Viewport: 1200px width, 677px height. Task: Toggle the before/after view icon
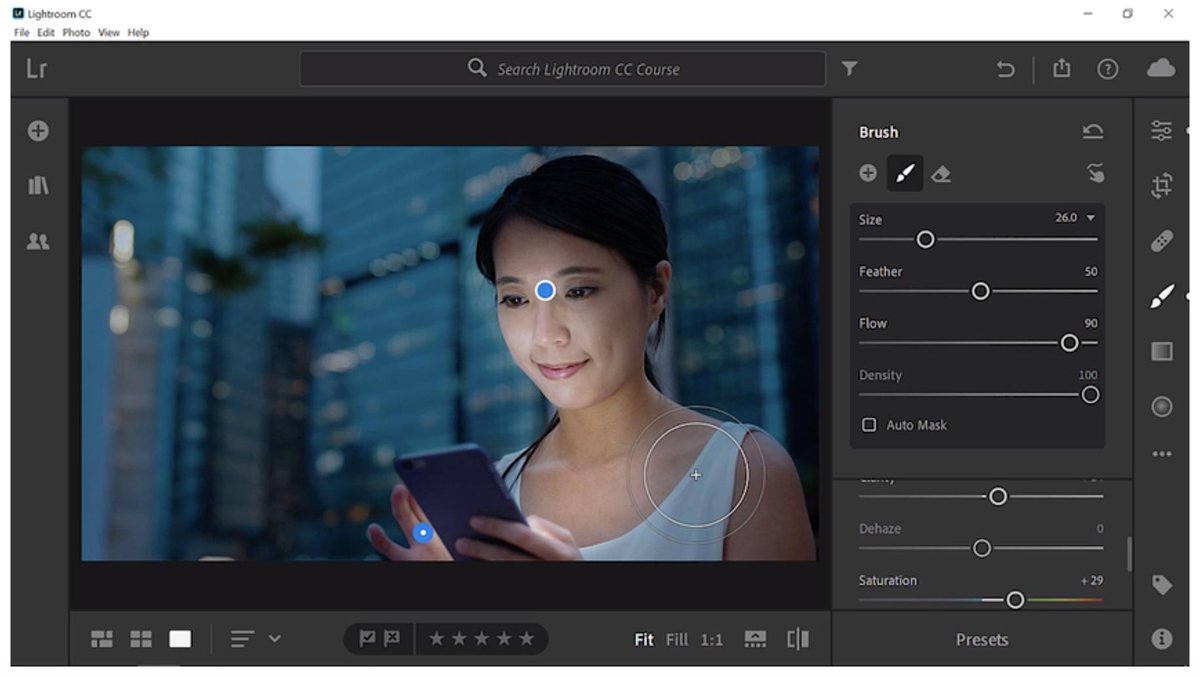coord(797,638)
